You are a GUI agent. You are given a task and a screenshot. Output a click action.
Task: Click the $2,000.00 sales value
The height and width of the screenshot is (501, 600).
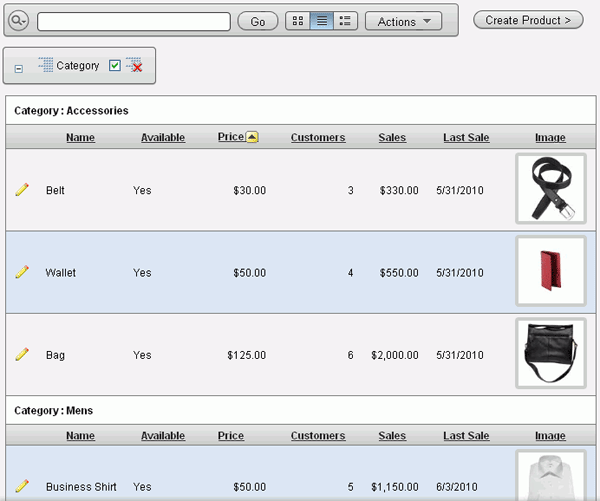click(395, 355)
